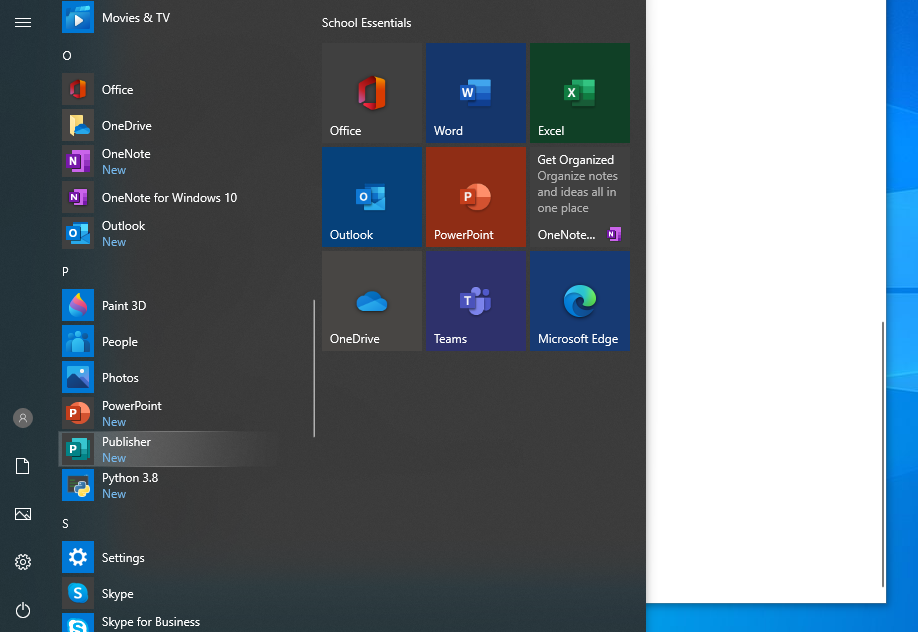The image size is (918, 632).
Task: Open Documents from the Start sidebar
Action: (x=23, y=466)
